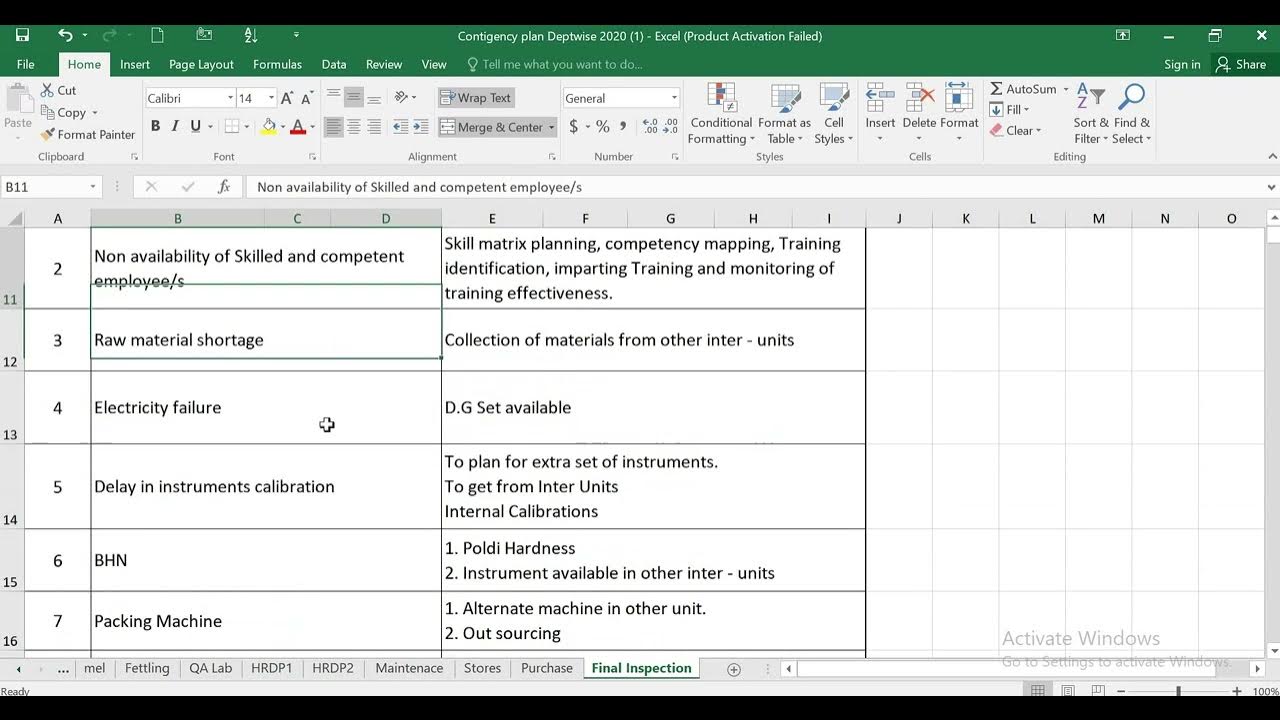Open Sort & Filter menu
The image size is (1280, 720).
pos(1089,114)
